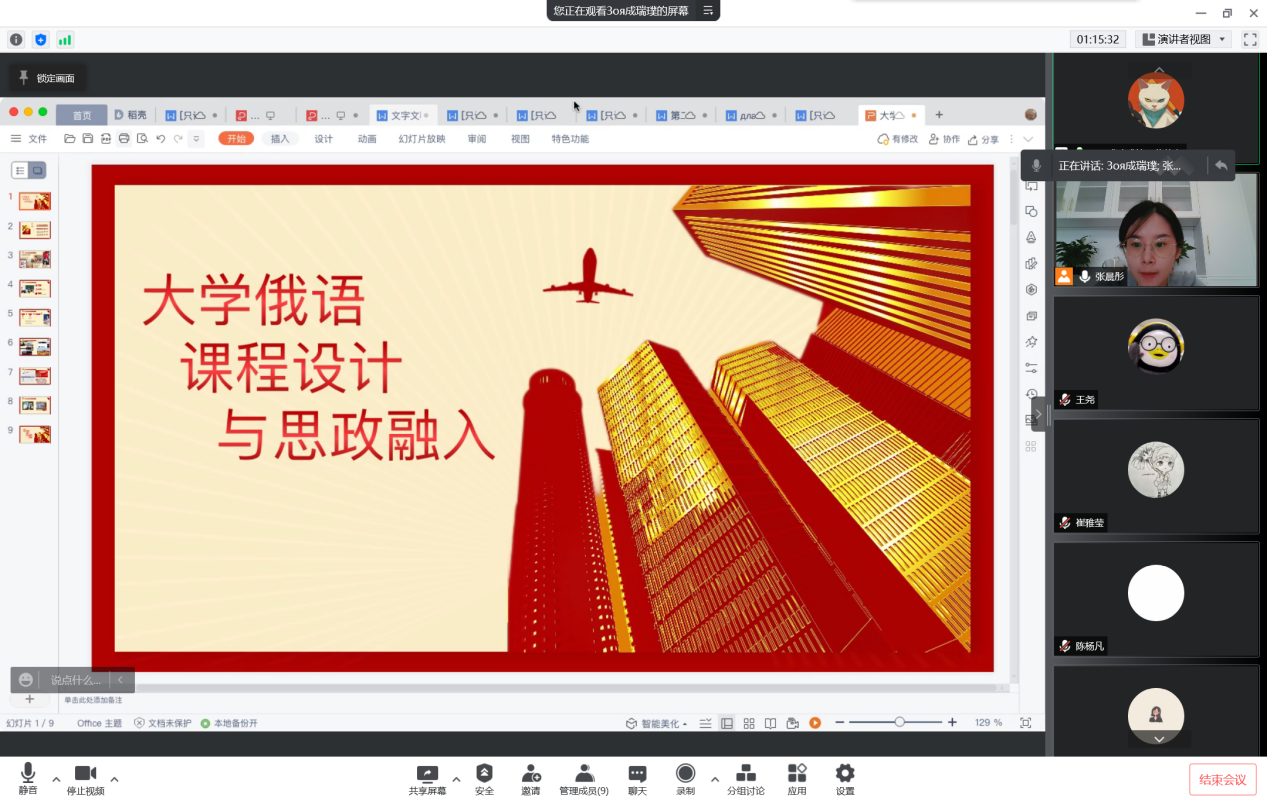Open the 应用 apps icon
The image size is (1267, 800).
(797, 774)
